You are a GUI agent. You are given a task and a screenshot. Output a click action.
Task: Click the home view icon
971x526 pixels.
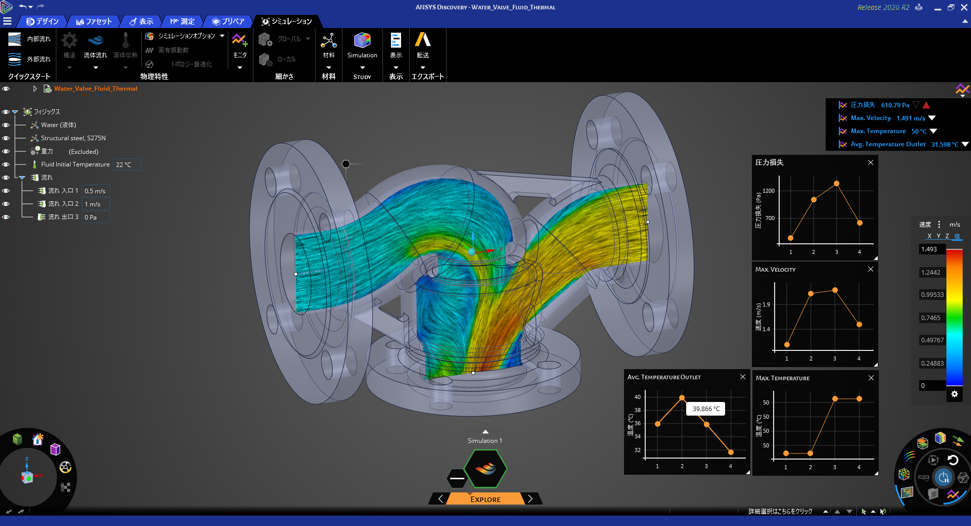click(38, 439)
